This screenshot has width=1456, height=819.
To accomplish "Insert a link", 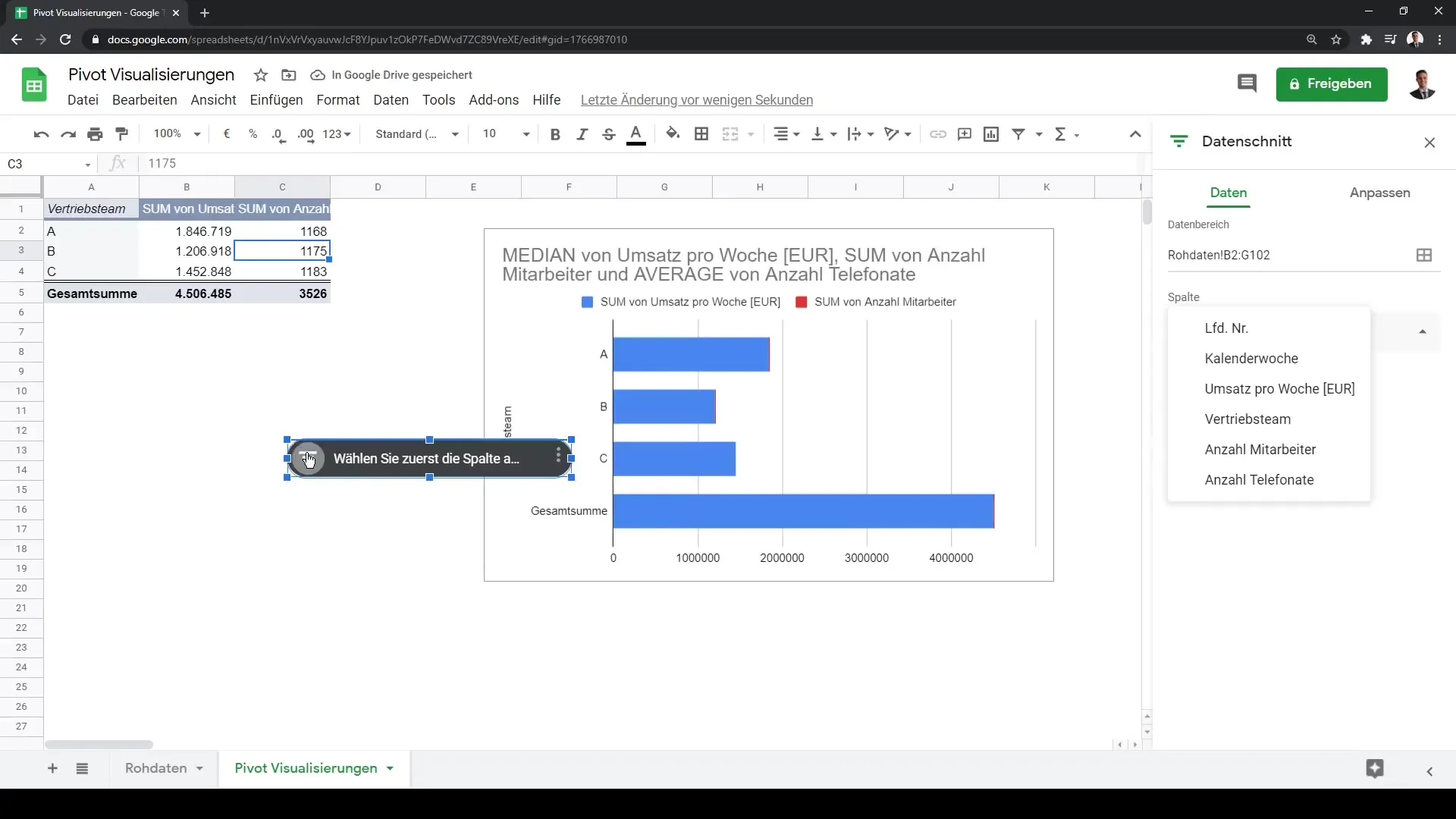I will 938,134.
